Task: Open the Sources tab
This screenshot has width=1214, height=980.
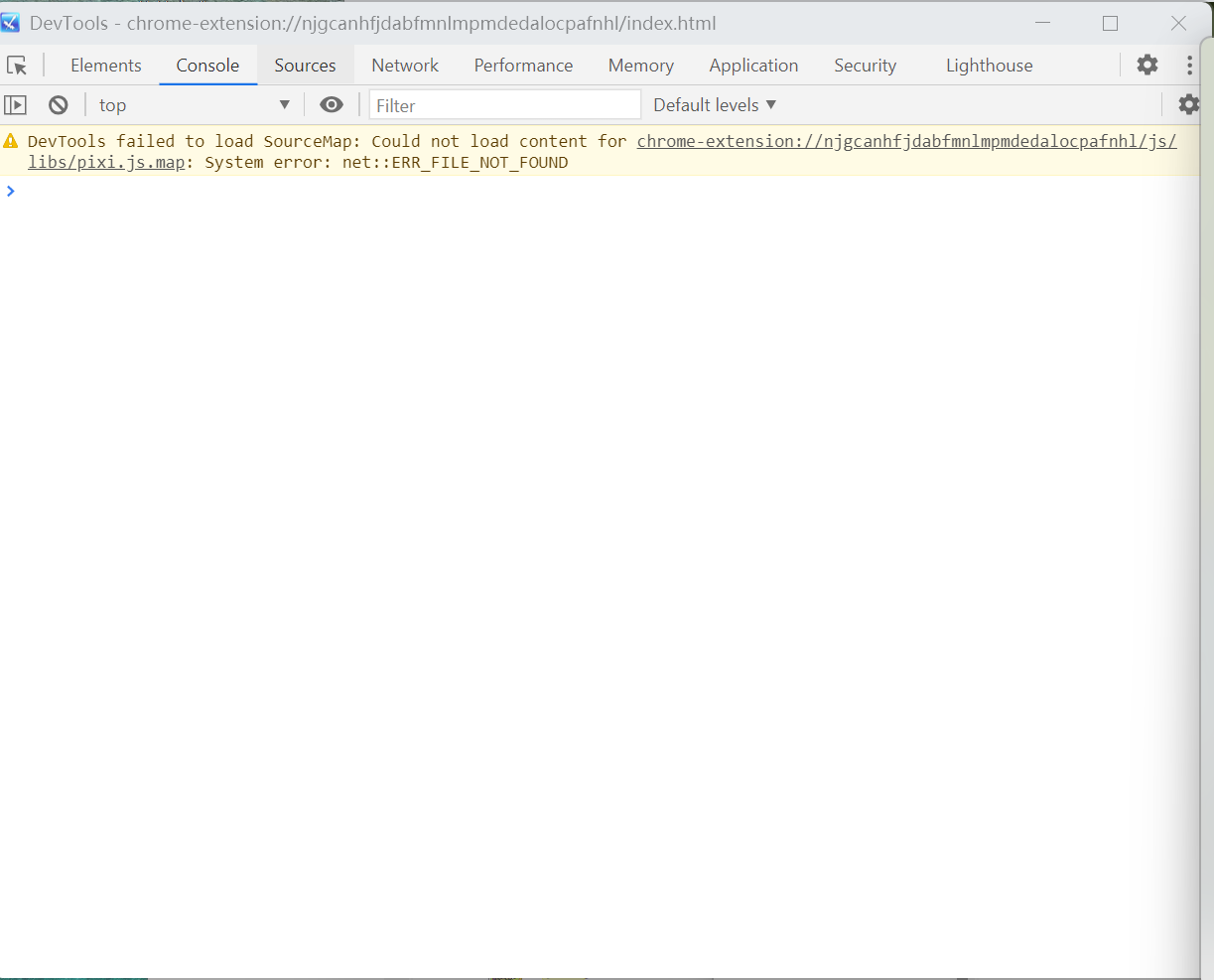Action: click(x=305, y=66)
